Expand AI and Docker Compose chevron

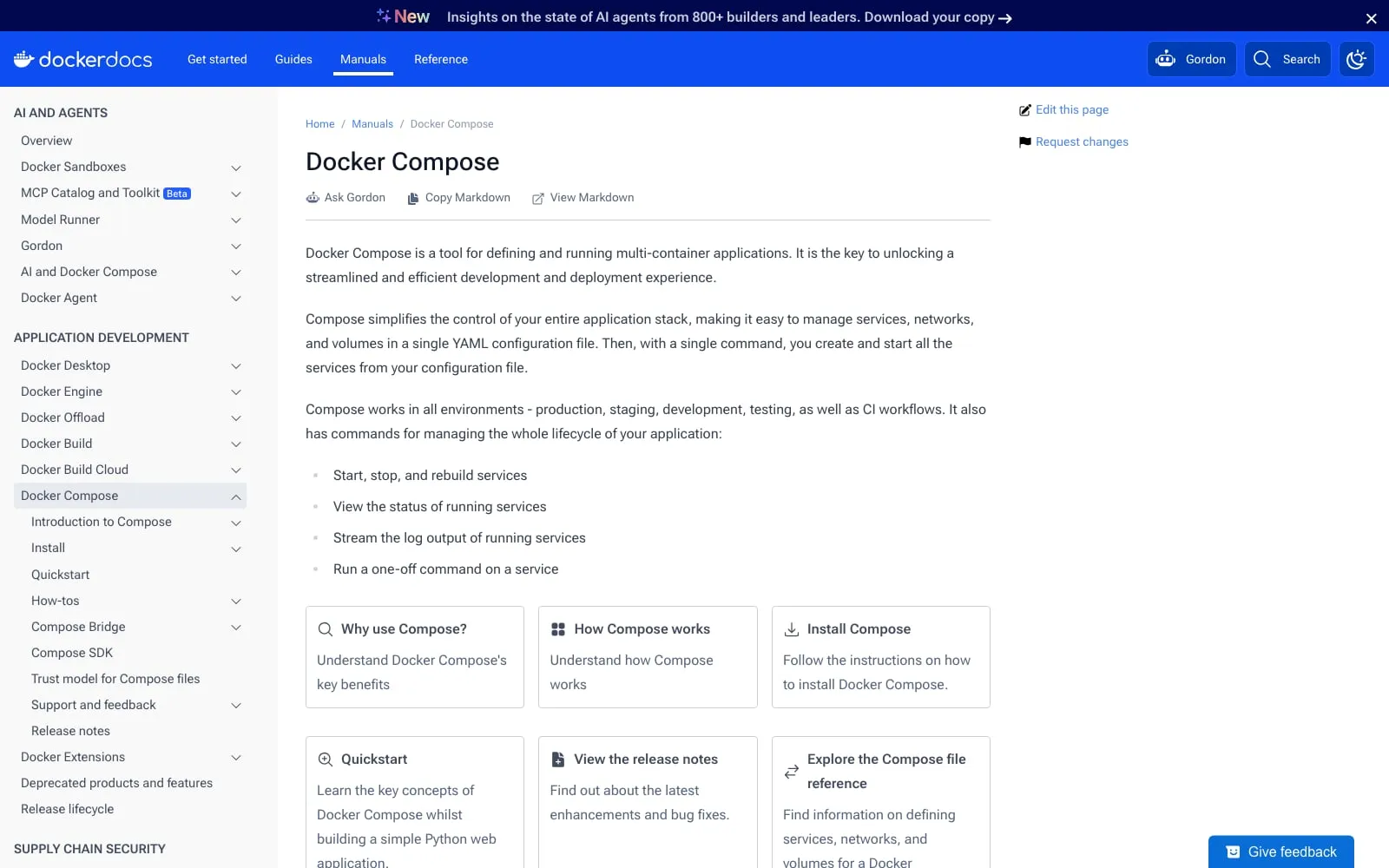(x=235, y=273)
